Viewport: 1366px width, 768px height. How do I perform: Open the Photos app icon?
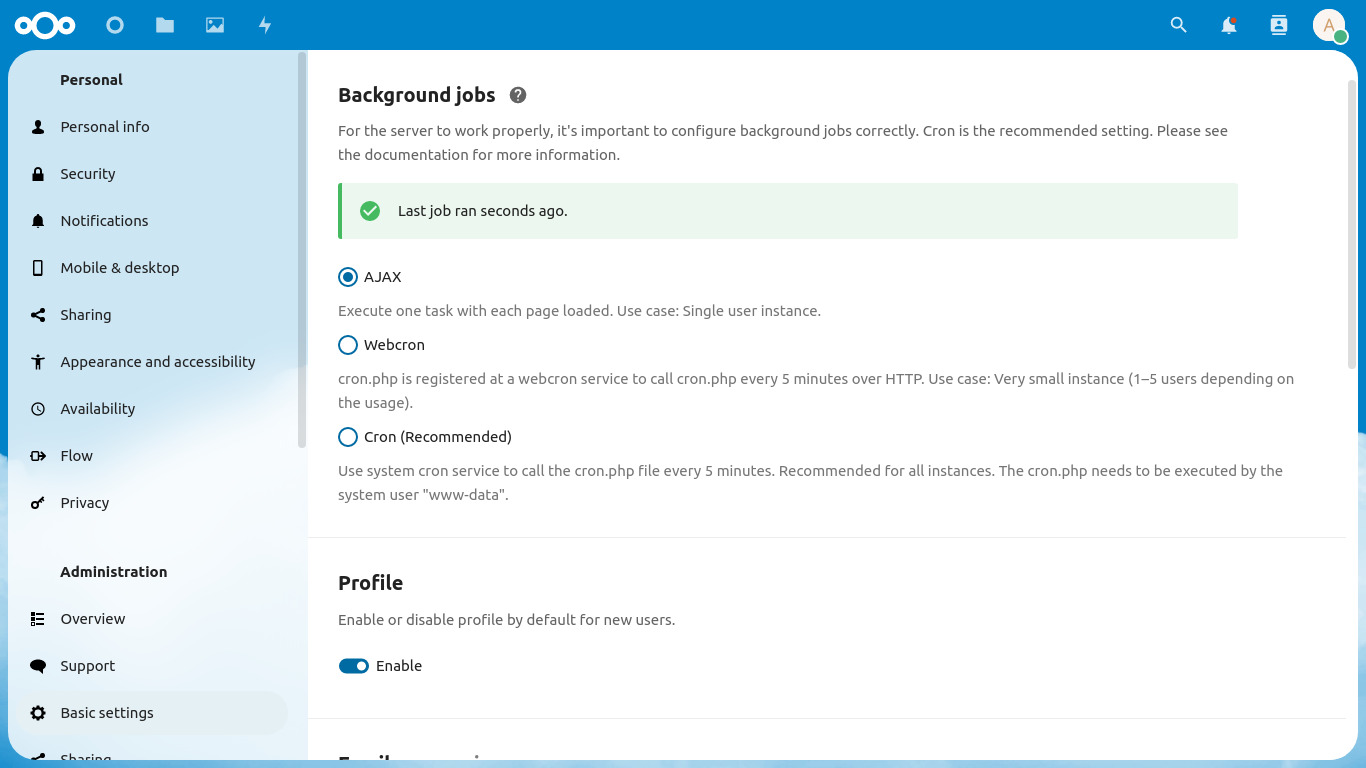click(215, 25)
